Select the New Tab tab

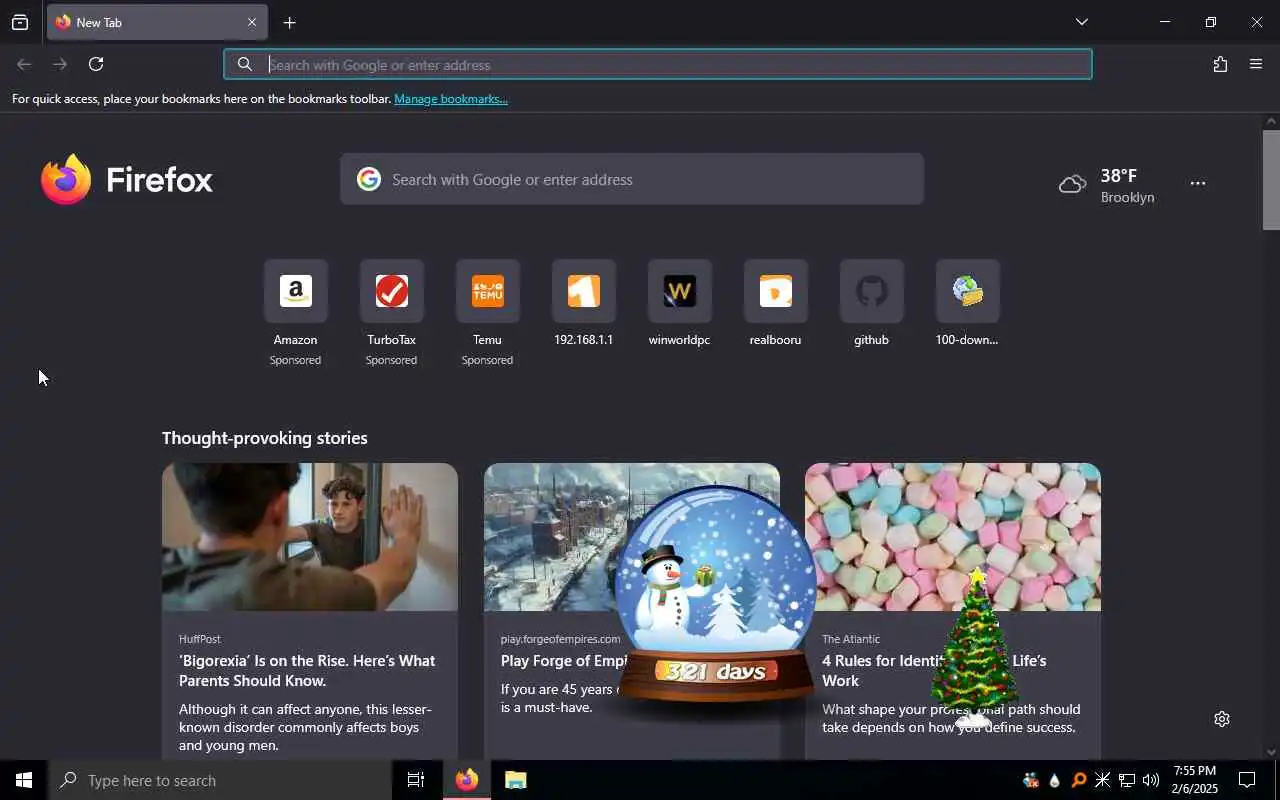click(x=157, y=22)
